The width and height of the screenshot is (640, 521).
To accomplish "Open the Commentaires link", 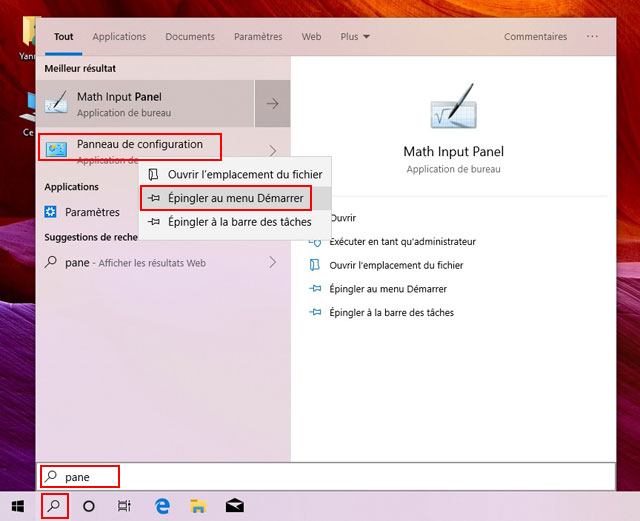I will [536, 37].
